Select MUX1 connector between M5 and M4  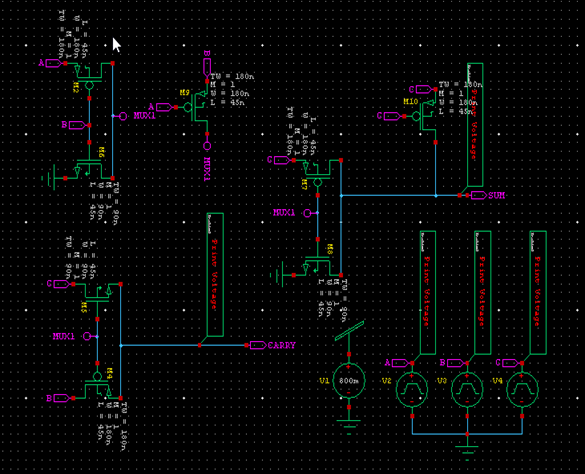click(x=87, y=336)
